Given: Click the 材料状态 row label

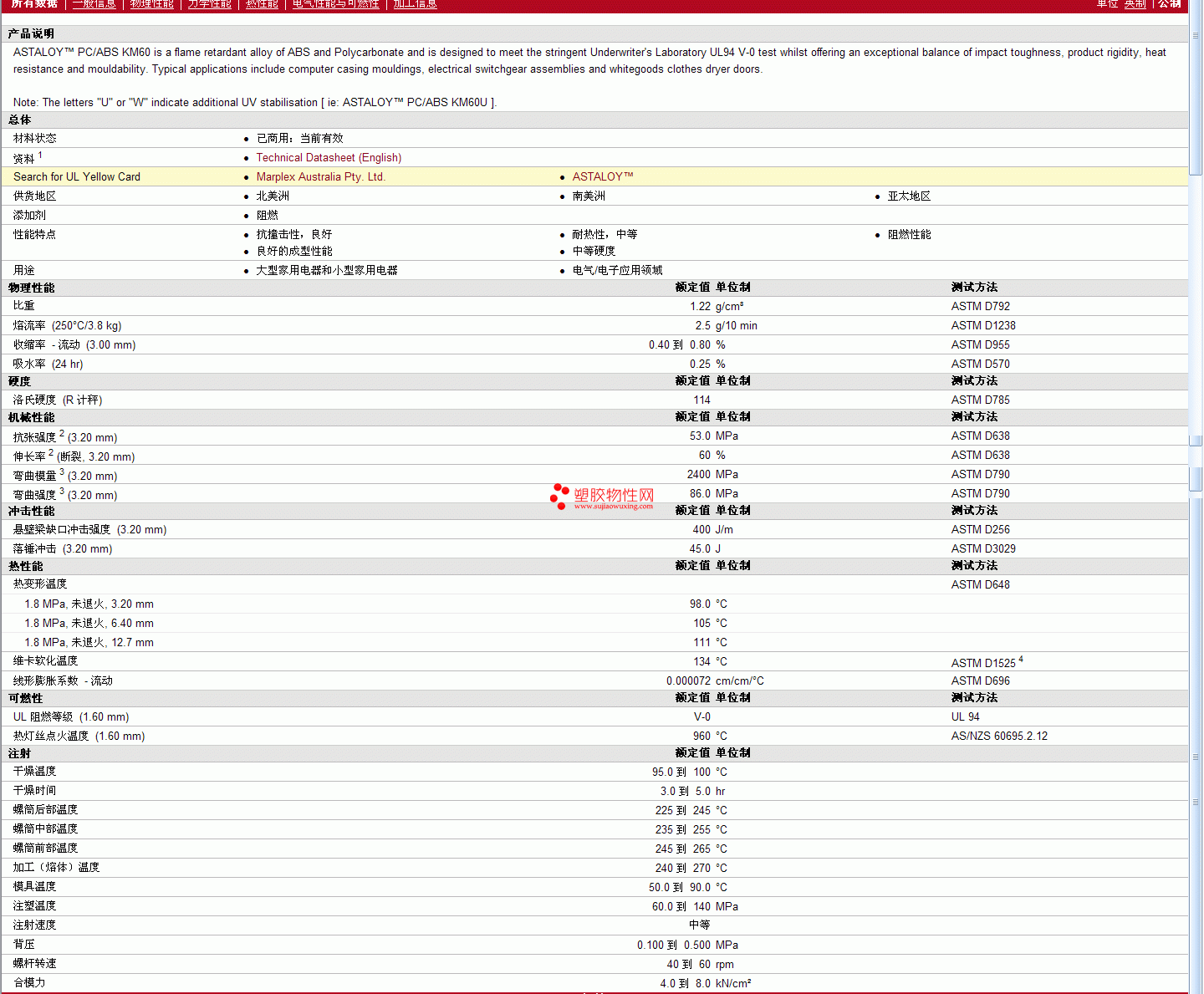Looking at the screenshot, I should (35, 138).
